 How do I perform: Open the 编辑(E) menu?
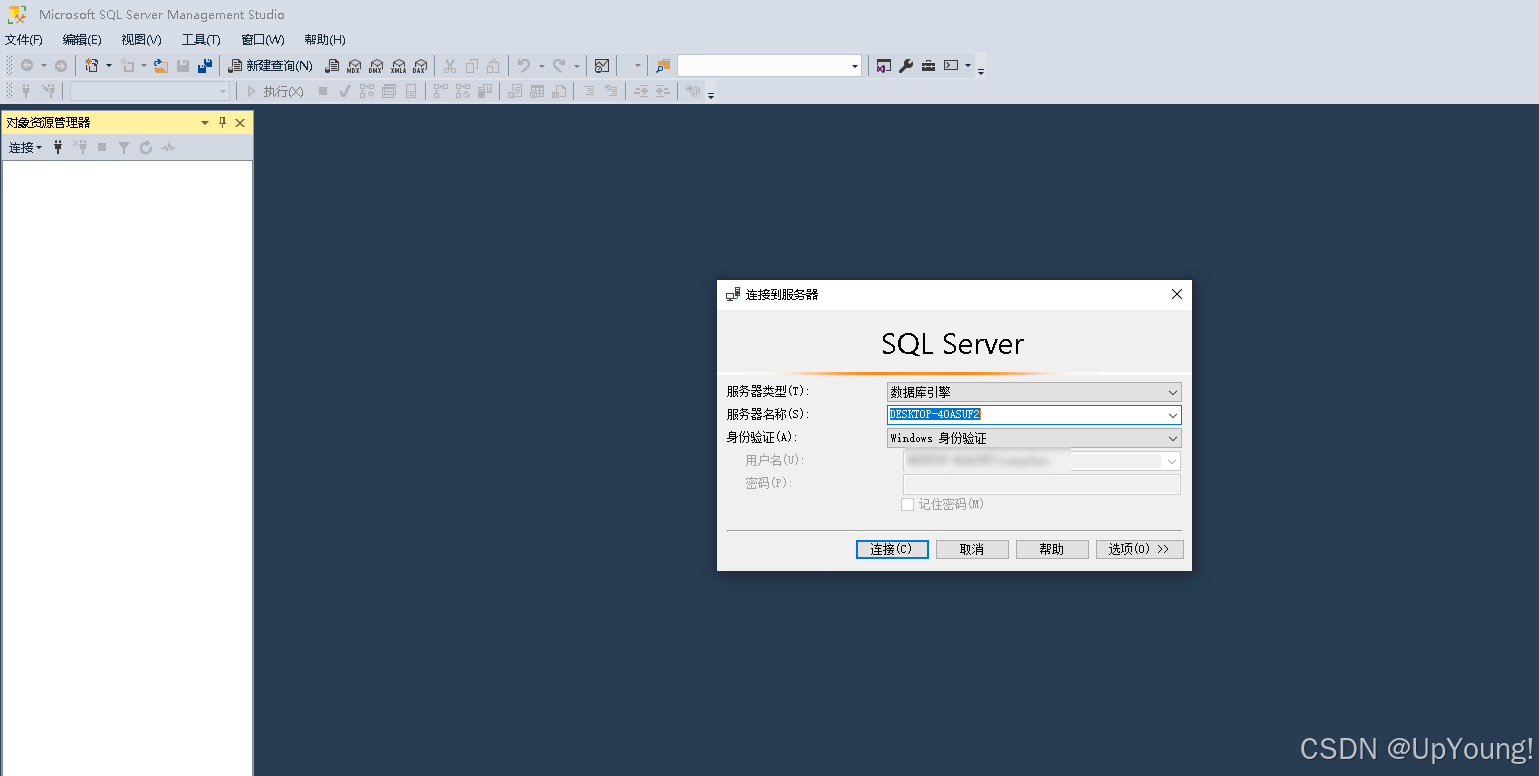click(82, 40)
